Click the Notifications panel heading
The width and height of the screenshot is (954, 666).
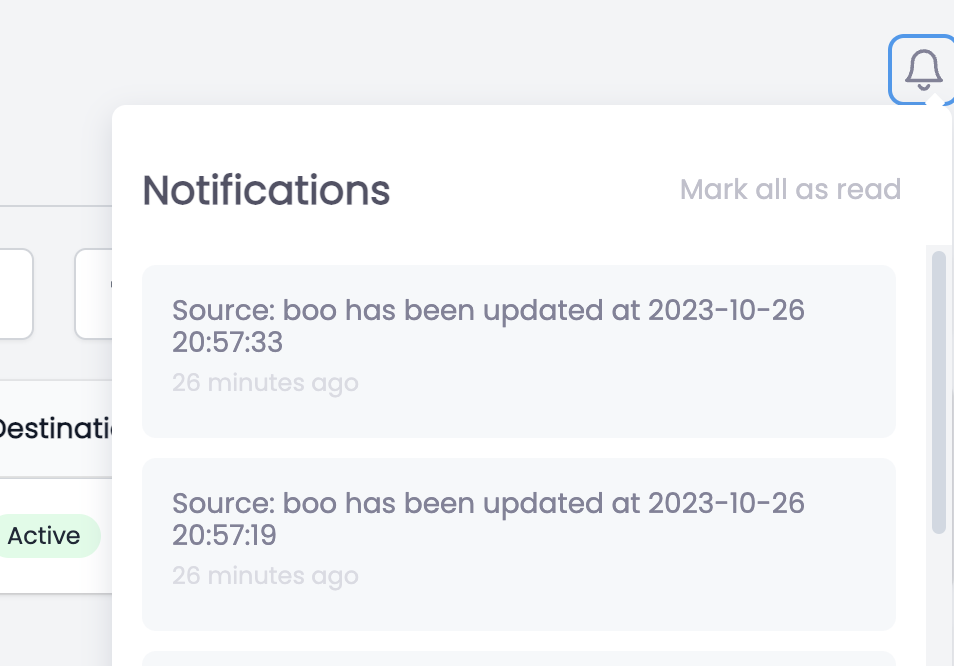(266, 190)
